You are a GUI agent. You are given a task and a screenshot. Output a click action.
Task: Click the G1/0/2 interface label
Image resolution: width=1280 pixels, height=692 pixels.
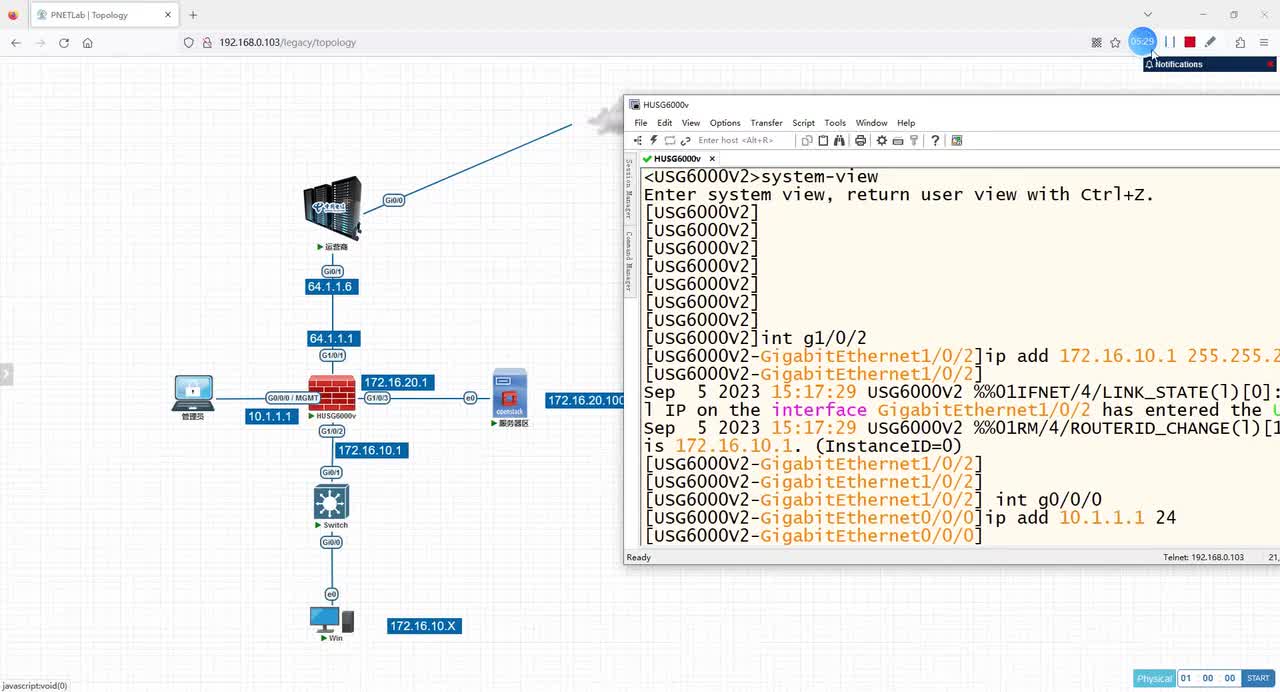(332, 432)
